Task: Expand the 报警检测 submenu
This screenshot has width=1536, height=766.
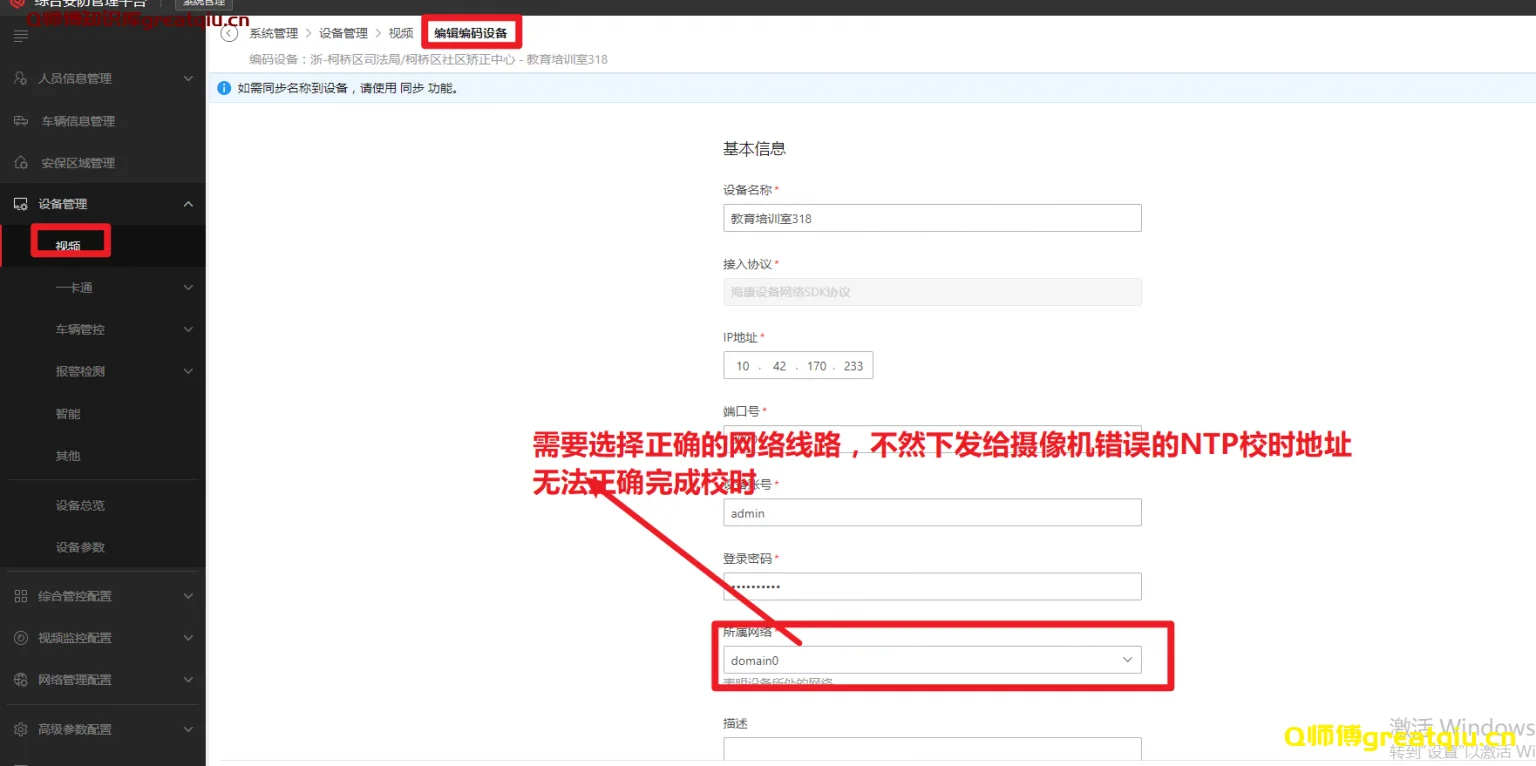Action: point(188,371)
